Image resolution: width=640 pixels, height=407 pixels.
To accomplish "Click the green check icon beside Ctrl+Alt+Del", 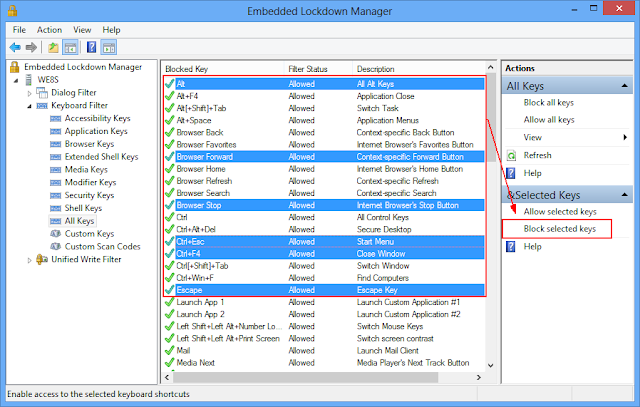I will (x=169, y=229).
